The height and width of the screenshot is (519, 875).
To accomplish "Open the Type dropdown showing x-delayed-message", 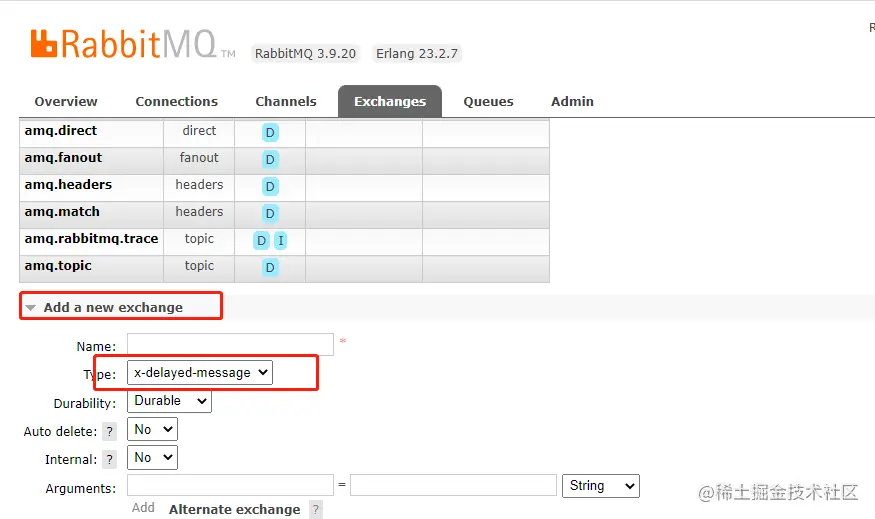I will coord(200,372).
